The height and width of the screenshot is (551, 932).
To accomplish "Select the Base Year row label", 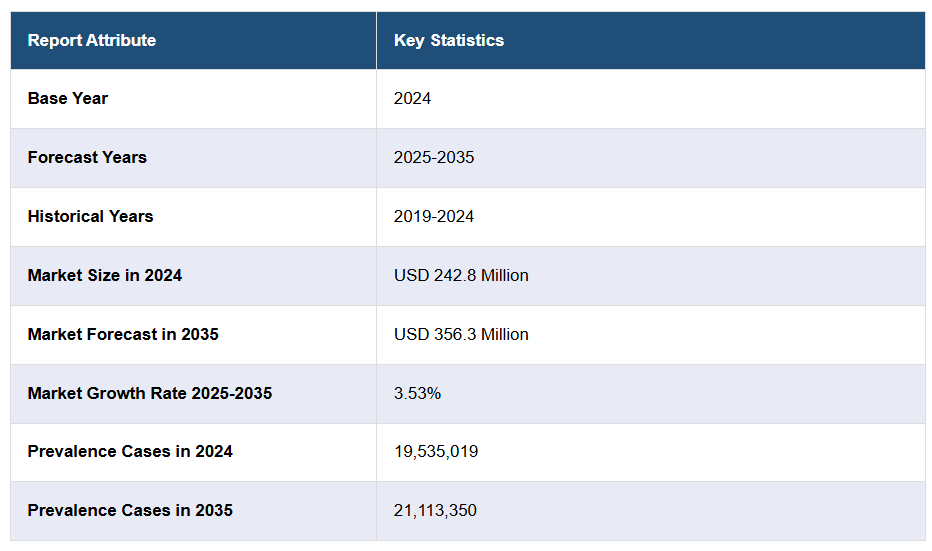I will click(68, 99).
